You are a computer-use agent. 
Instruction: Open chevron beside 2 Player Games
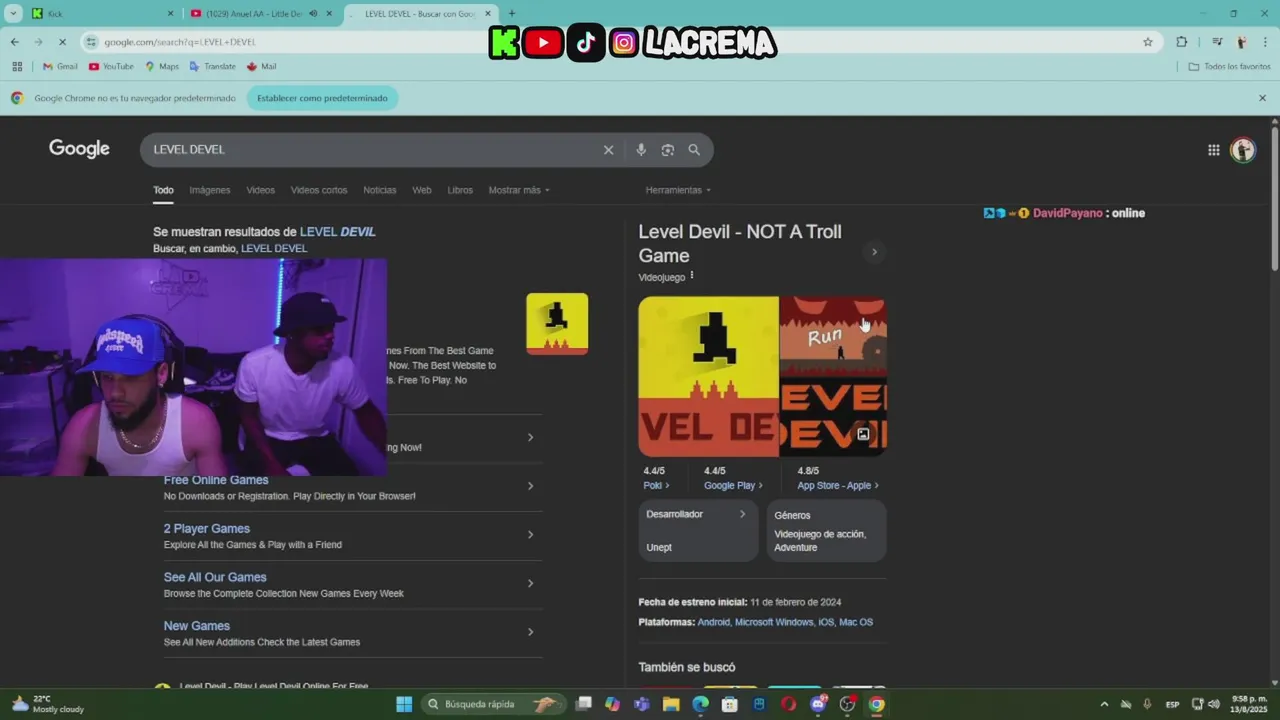click(x=530, y=535)
